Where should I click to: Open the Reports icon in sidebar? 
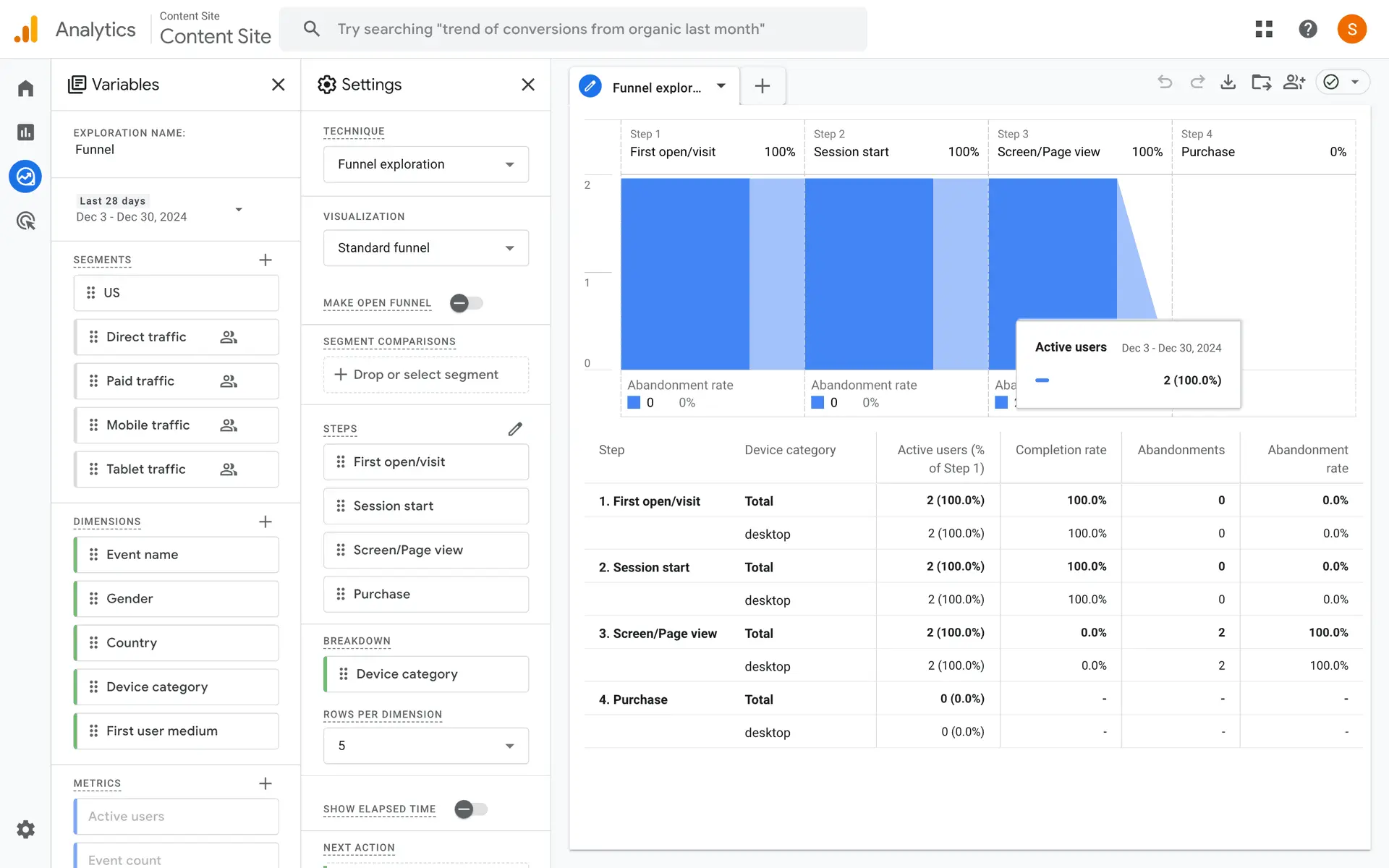pos(26,132)
